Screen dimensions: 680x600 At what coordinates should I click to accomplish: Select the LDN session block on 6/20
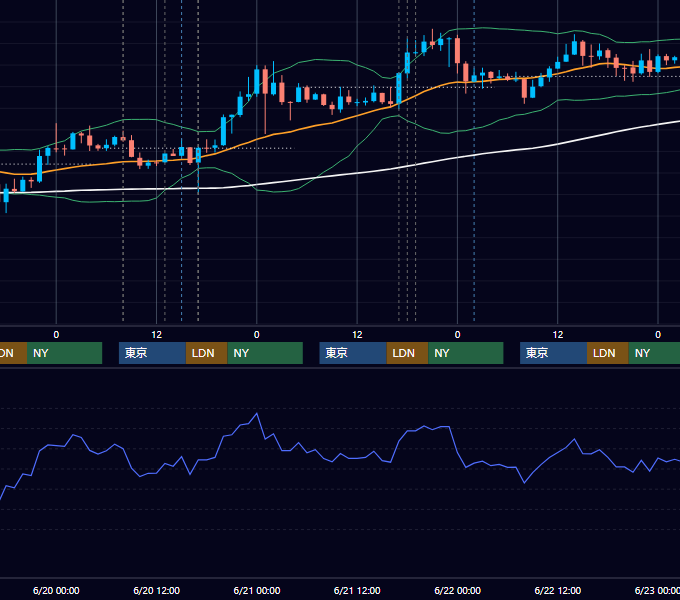(x=206, y=353)
